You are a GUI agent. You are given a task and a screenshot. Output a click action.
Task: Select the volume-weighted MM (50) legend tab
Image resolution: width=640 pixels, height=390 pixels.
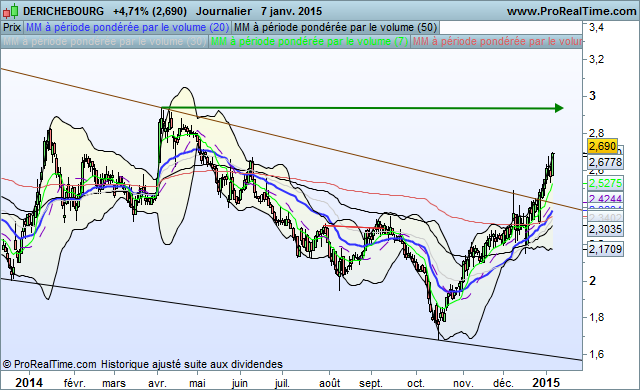(x=336, y=27)
